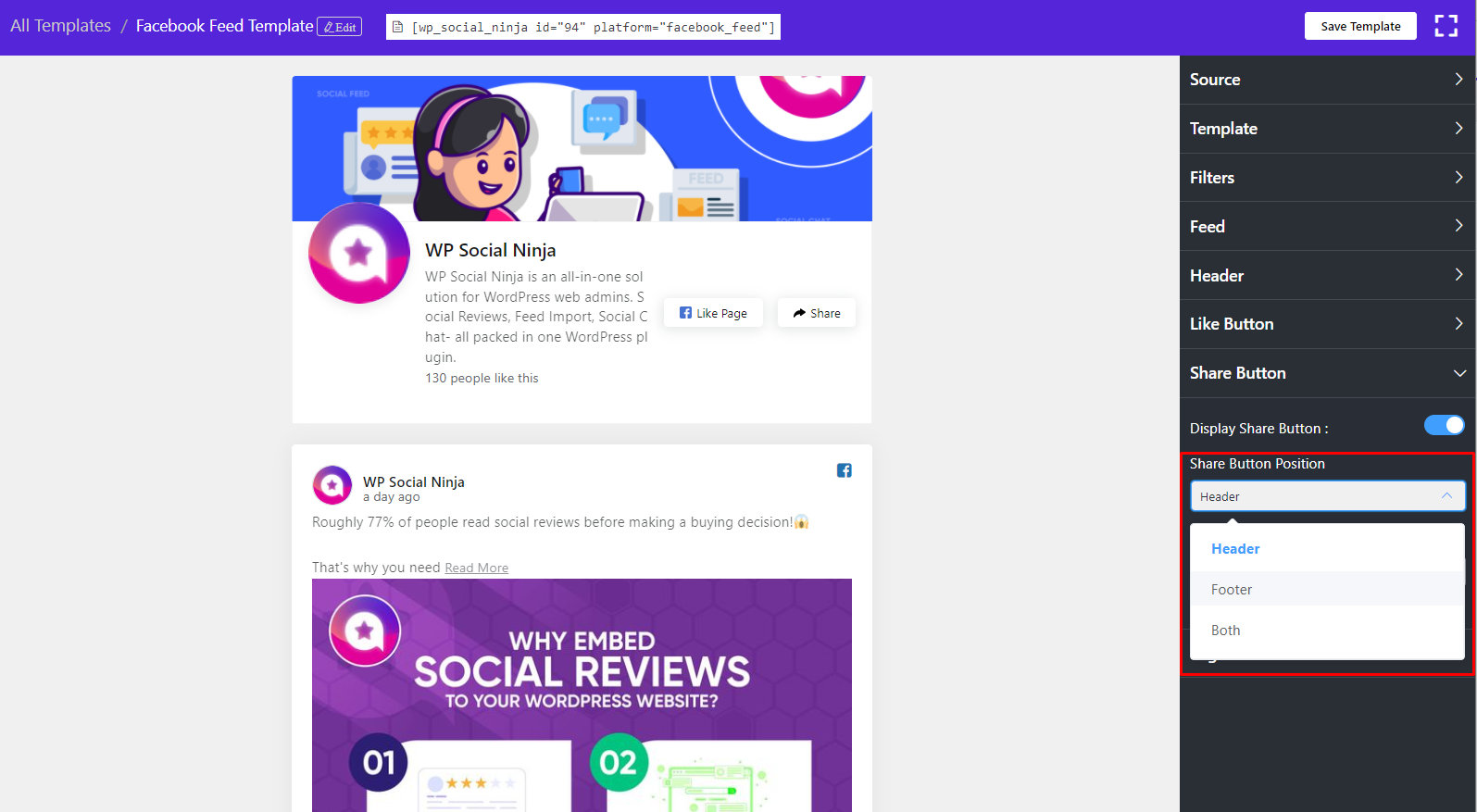The width and height of the screenshot is (1477, 812).
Task: Select Footer option in position list
Action: coord(1327,590)
